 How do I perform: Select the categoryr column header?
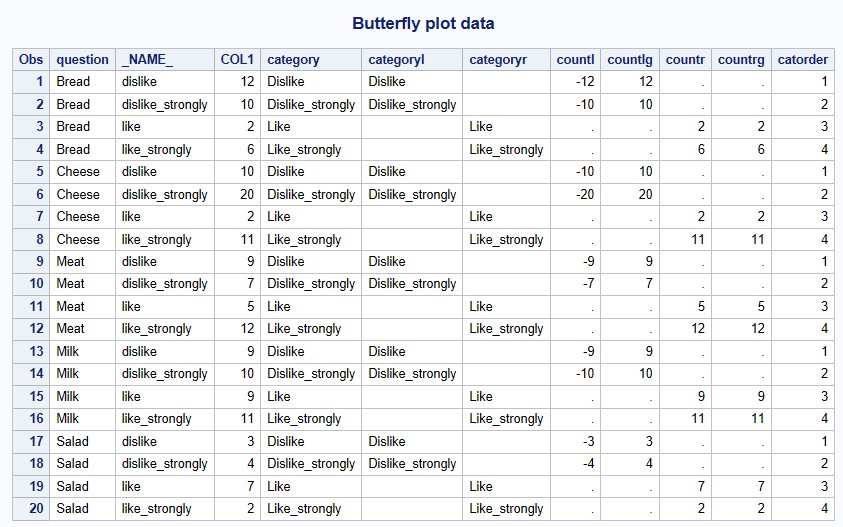pyautogui.click(x=506, y=60)
